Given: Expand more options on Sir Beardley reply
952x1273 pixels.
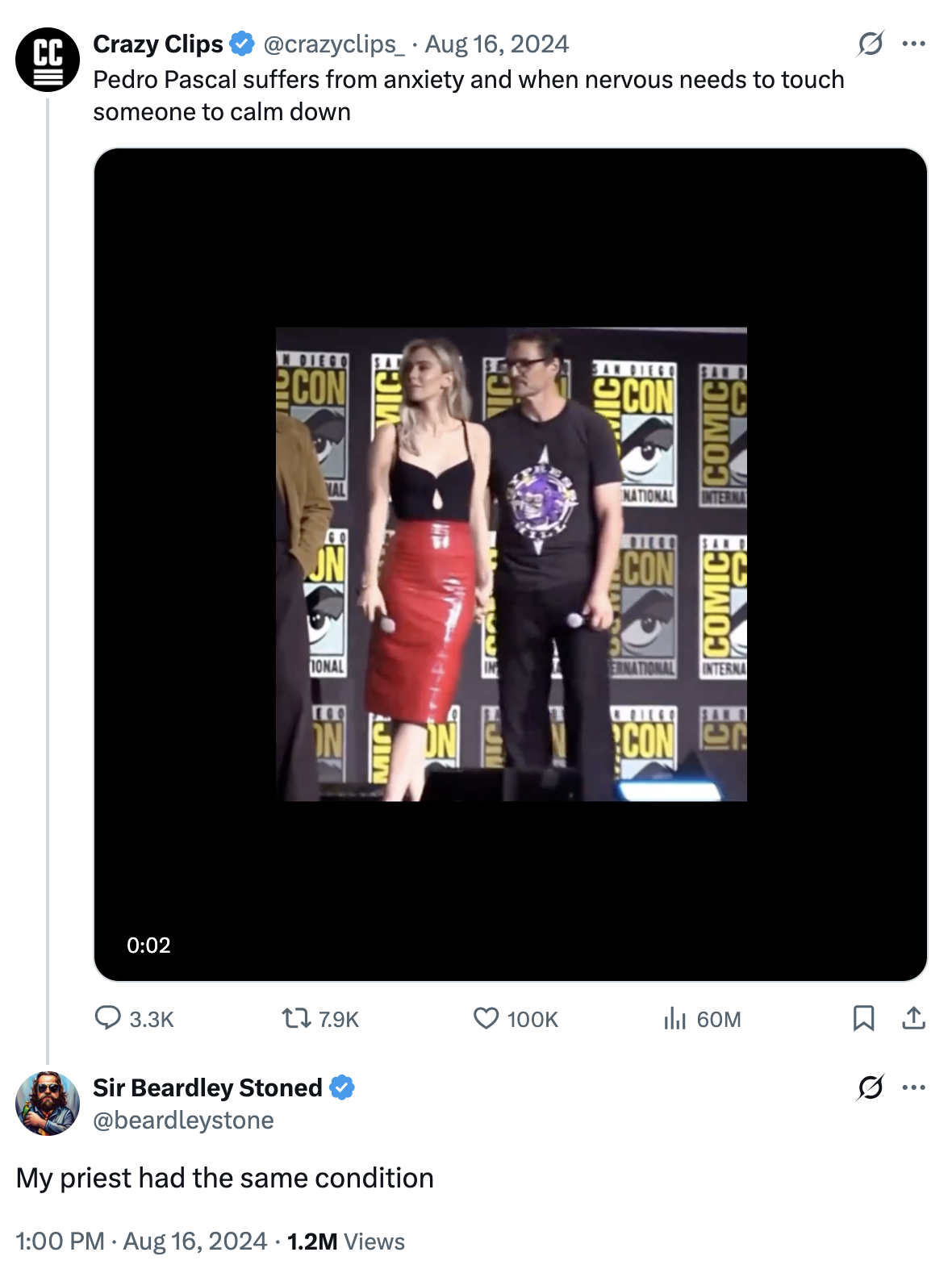Looking at the screenshot, I should (914, 1087).
